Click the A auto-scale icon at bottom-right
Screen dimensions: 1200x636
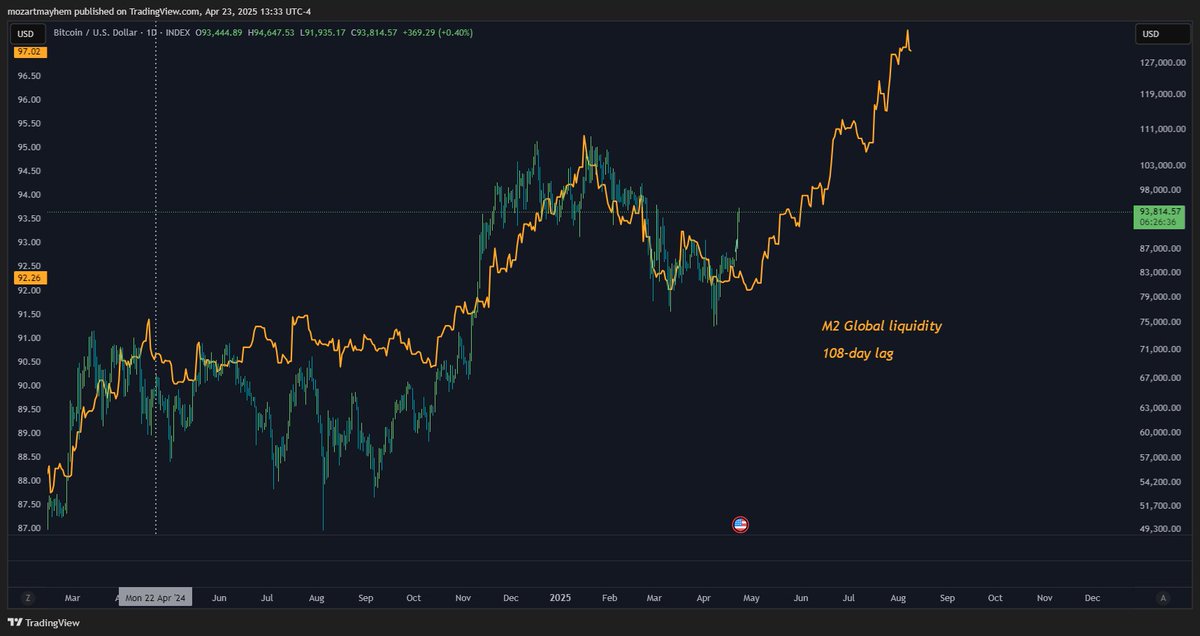pos(1163,598)
